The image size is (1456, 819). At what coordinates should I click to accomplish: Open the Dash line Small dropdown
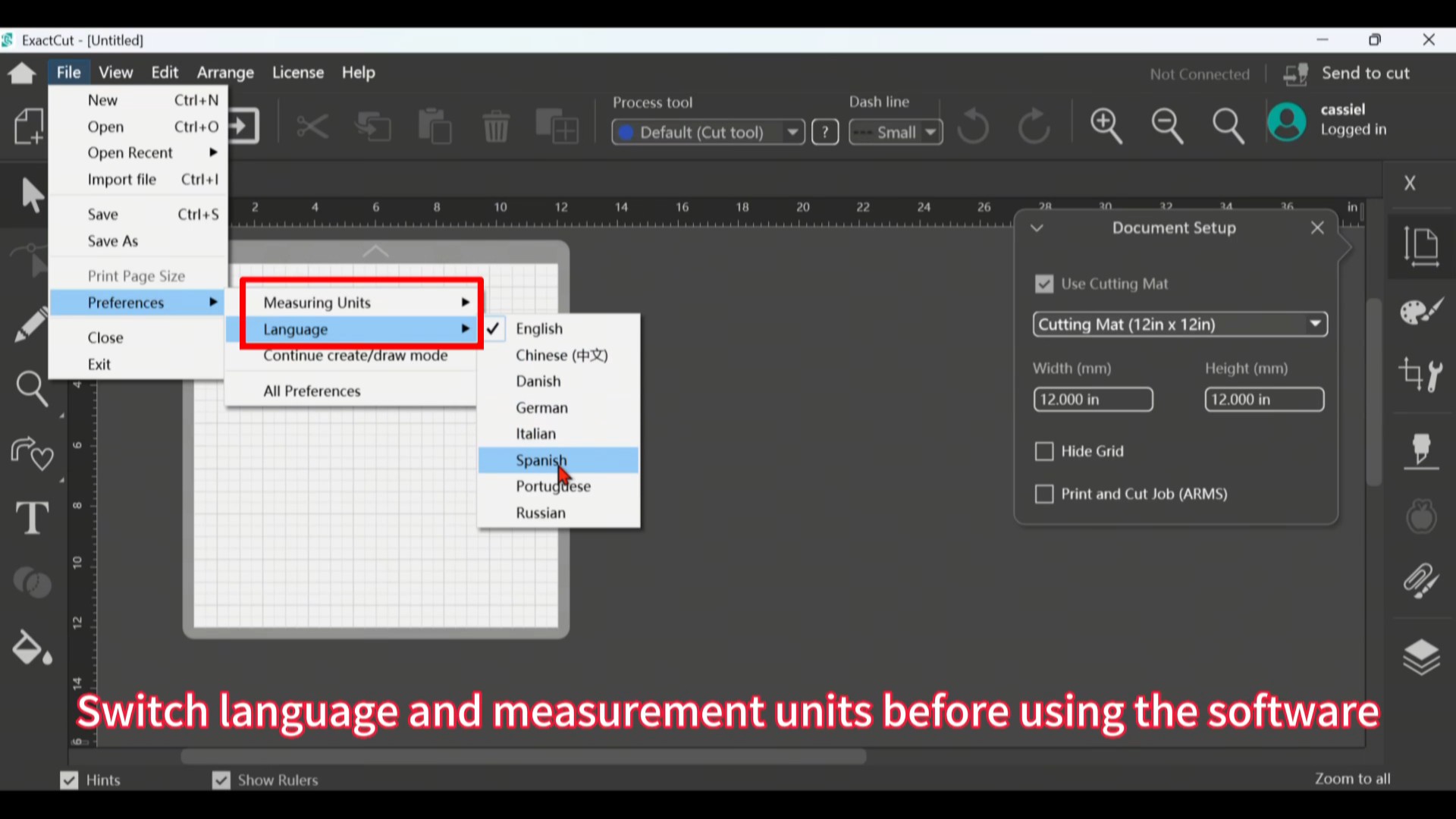pyautogui.click(x=896, y=133)
